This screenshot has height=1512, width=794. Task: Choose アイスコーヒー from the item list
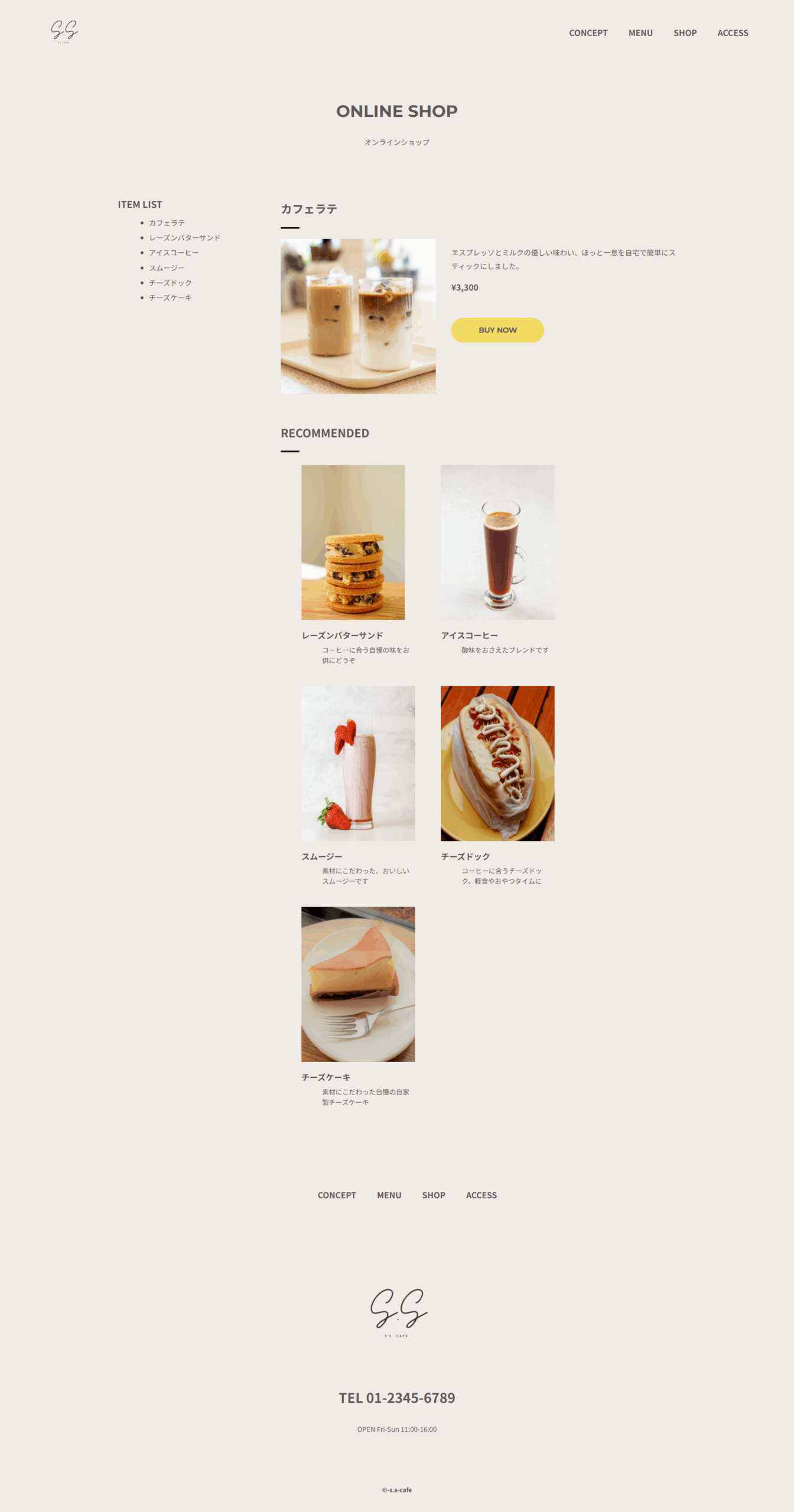pos(174,253)
